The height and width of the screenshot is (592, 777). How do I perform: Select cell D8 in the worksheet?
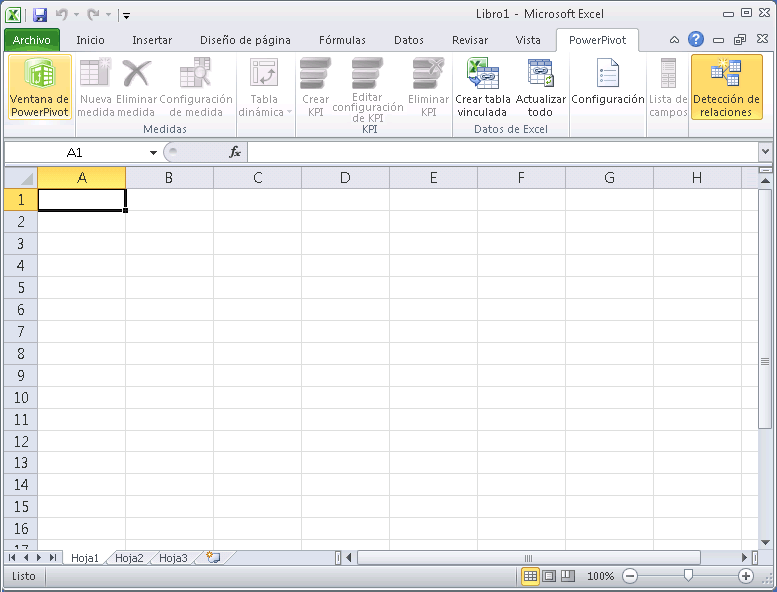[x=345, y=353]
